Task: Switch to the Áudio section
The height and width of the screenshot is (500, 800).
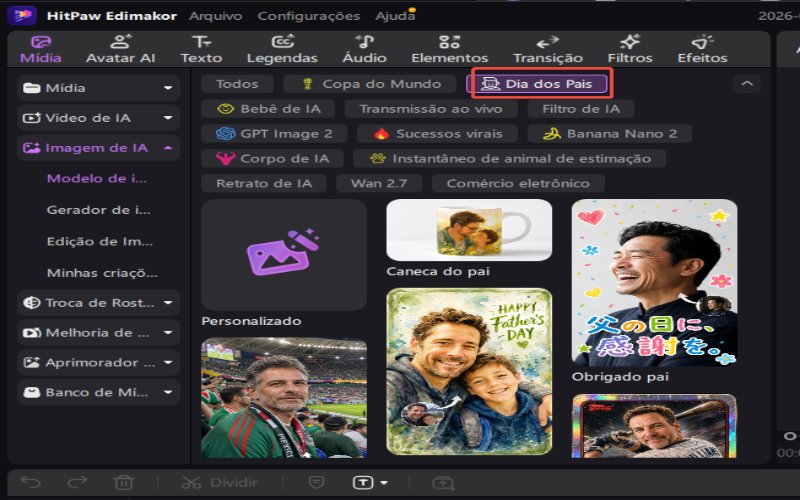Action: [364, 49]
